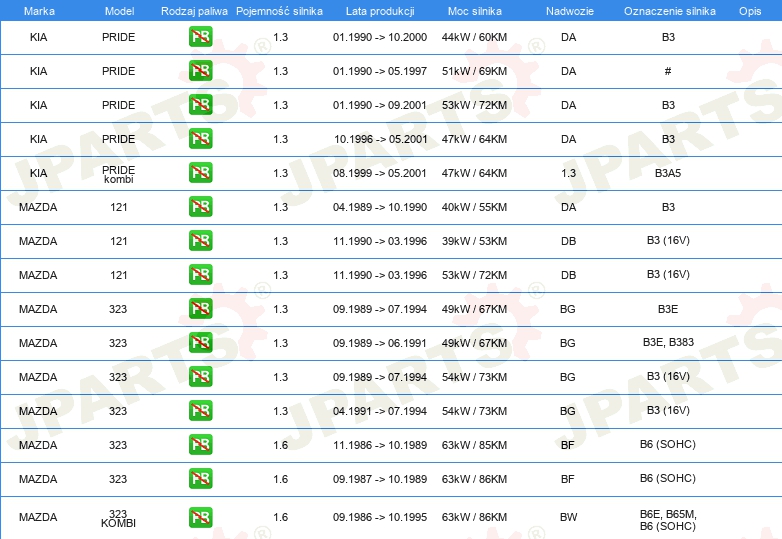Click the Pojemność silnika column header

click(x=279, y=11)
